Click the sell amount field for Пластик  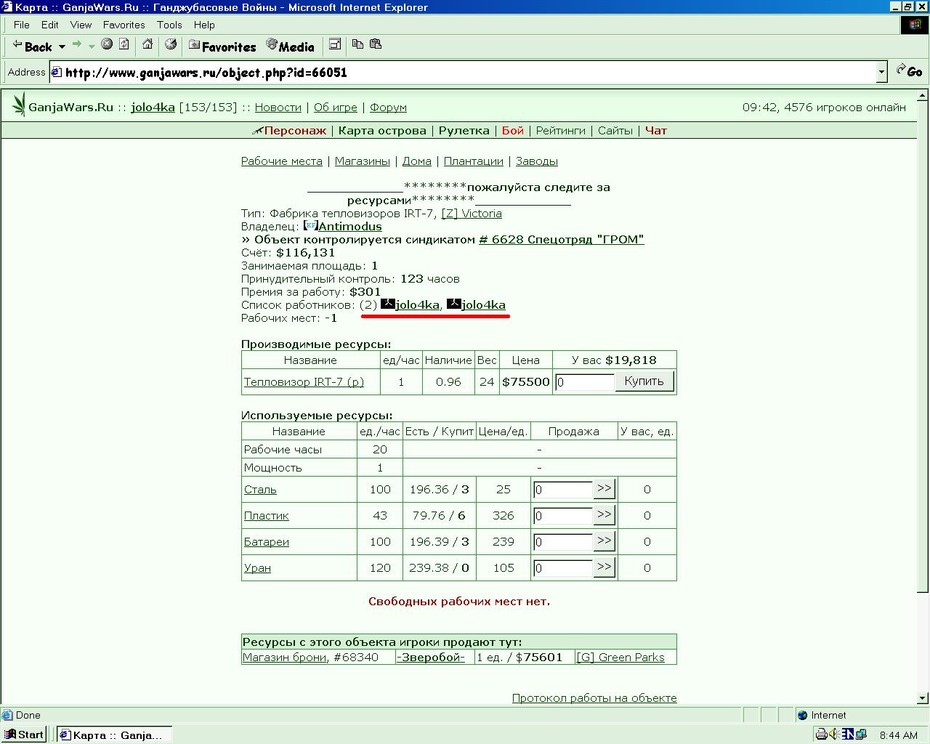coord(562,516)
